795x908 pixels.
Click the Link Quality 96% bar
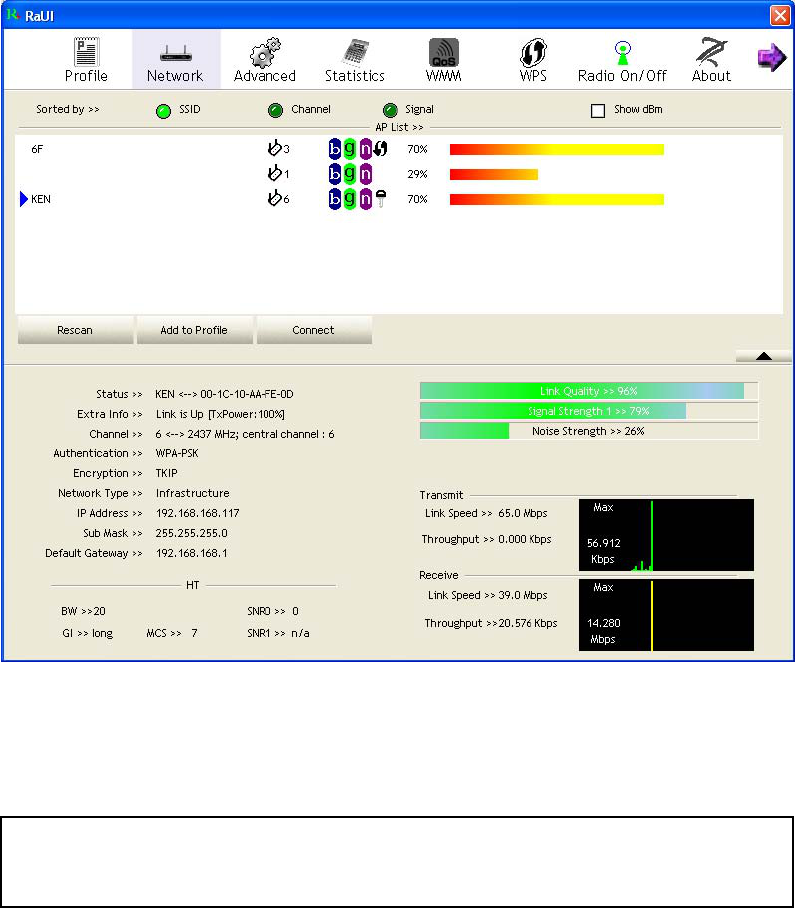click(588, 391)
